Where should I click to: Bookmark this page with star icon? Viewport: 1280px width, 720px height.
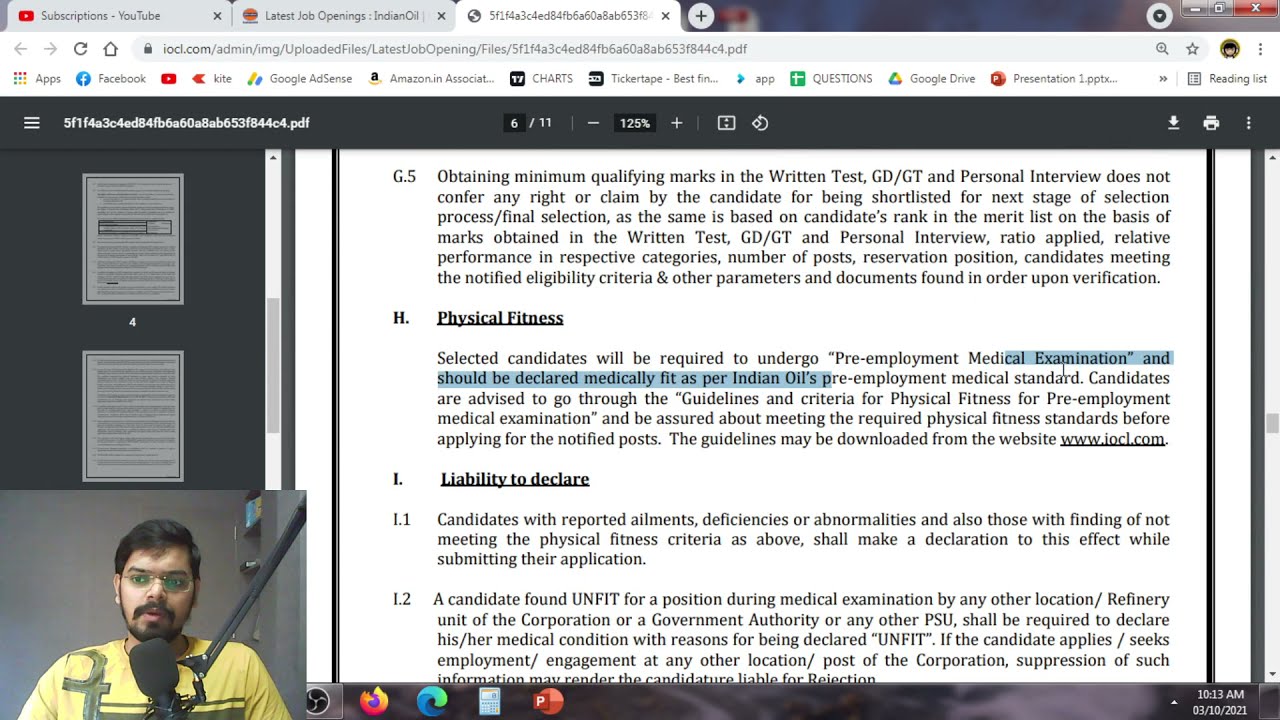click(x=1192, y=49)
